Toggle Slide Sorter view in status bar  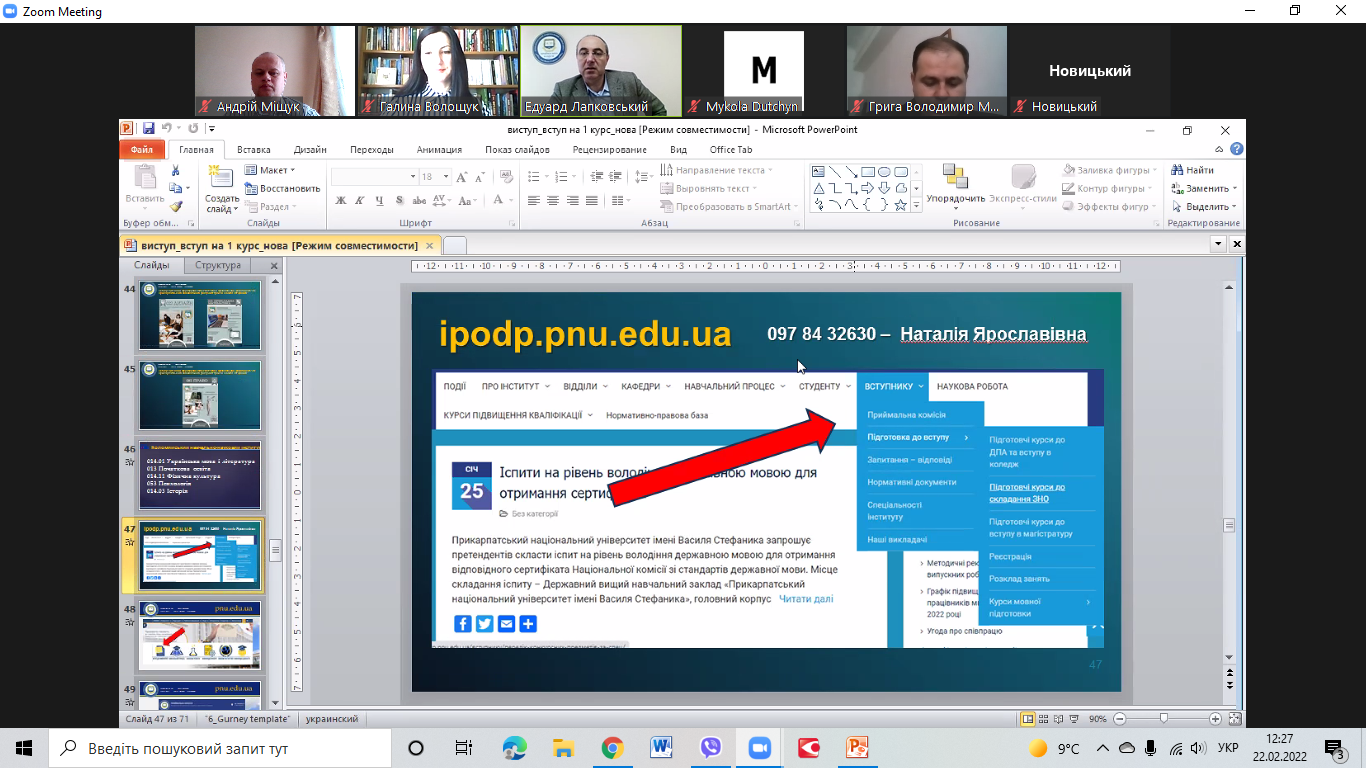(1043, 719)
